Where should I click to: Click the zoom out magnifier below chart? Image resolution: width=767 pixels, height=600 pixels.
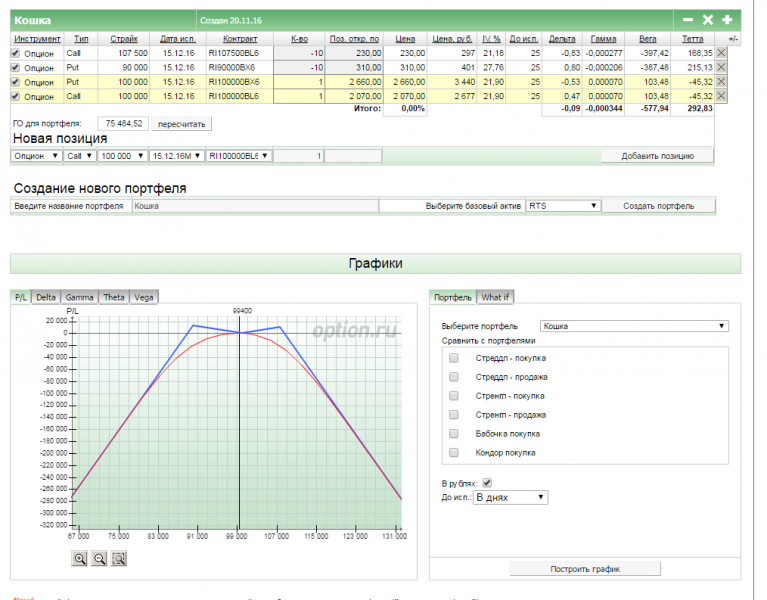pos(99,559)
